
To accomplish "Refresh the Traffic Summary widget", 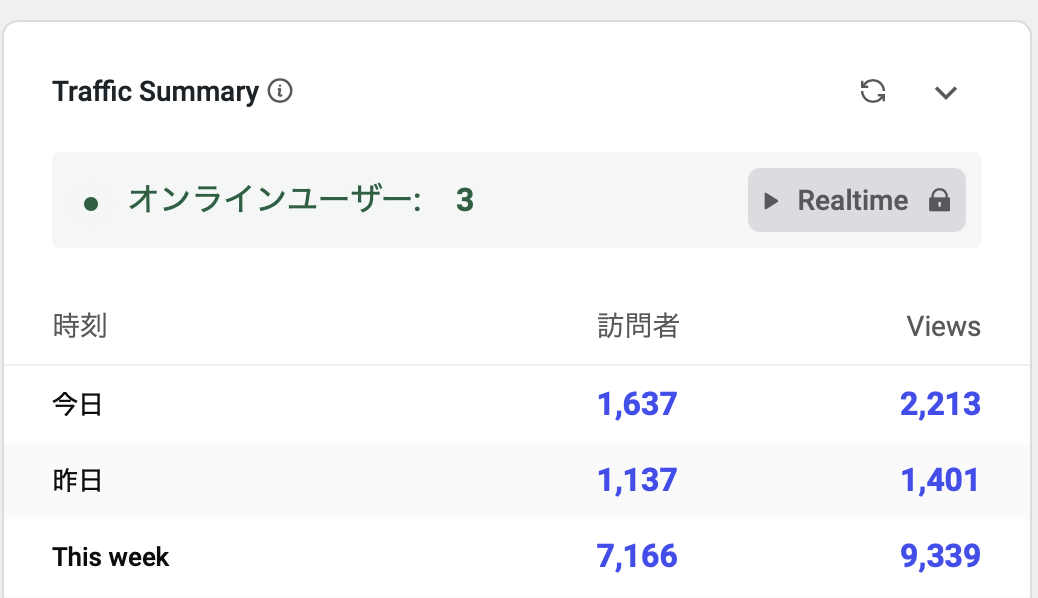I will [x=873, y=92].
